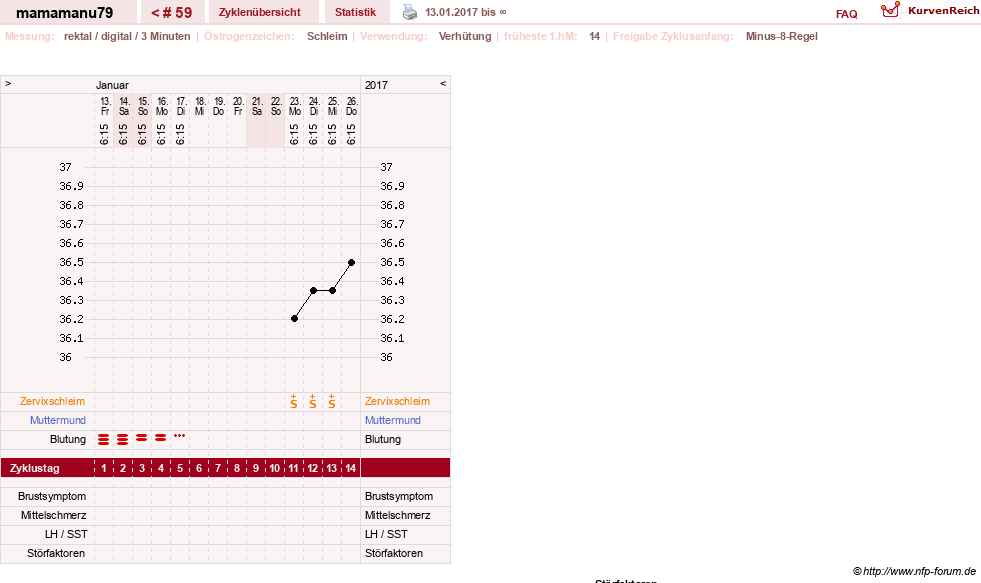Click the left Brustsymptom row label

tap(52, 496)
